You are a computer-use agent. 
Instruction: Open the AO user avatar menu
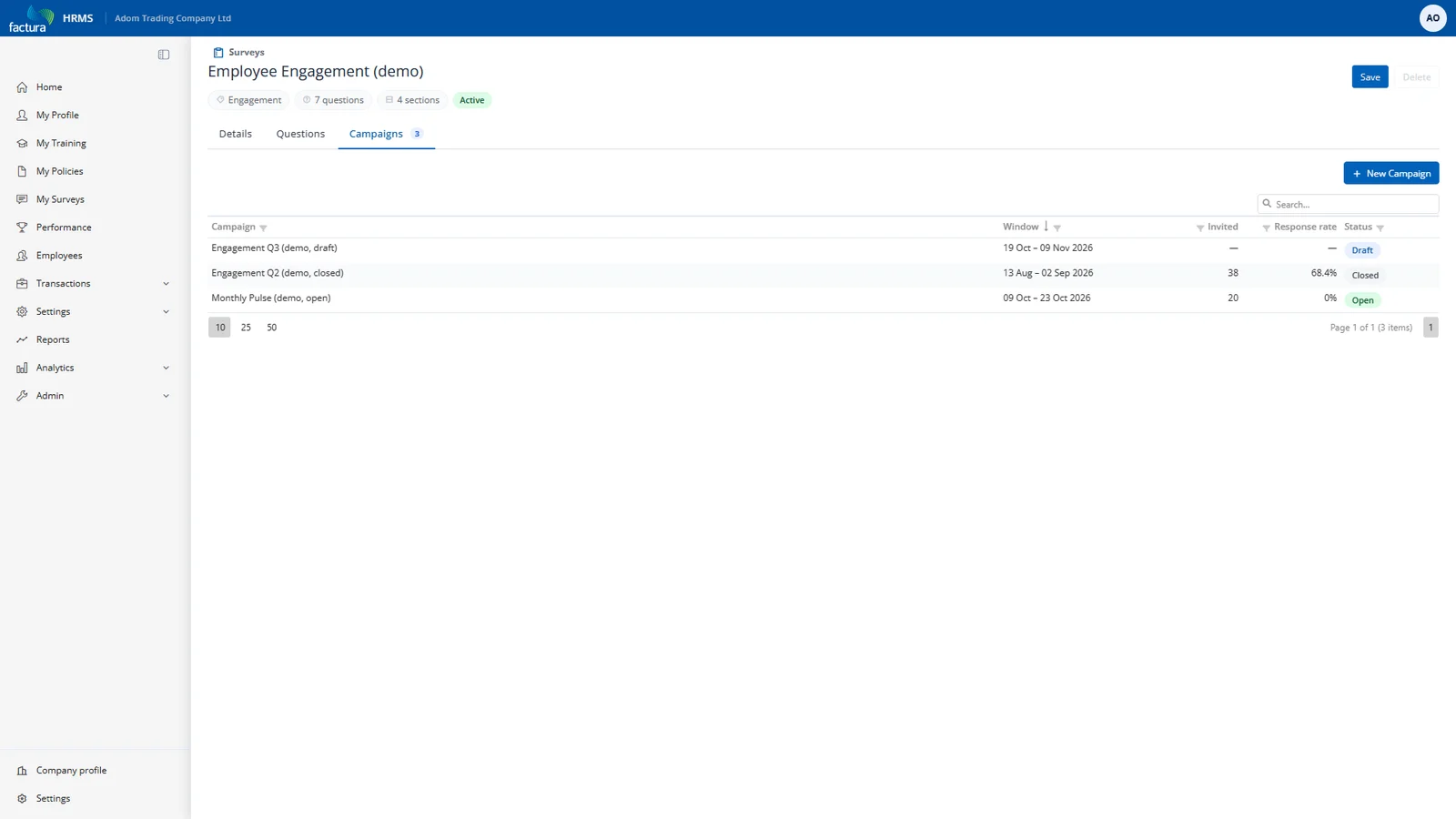1432,18
